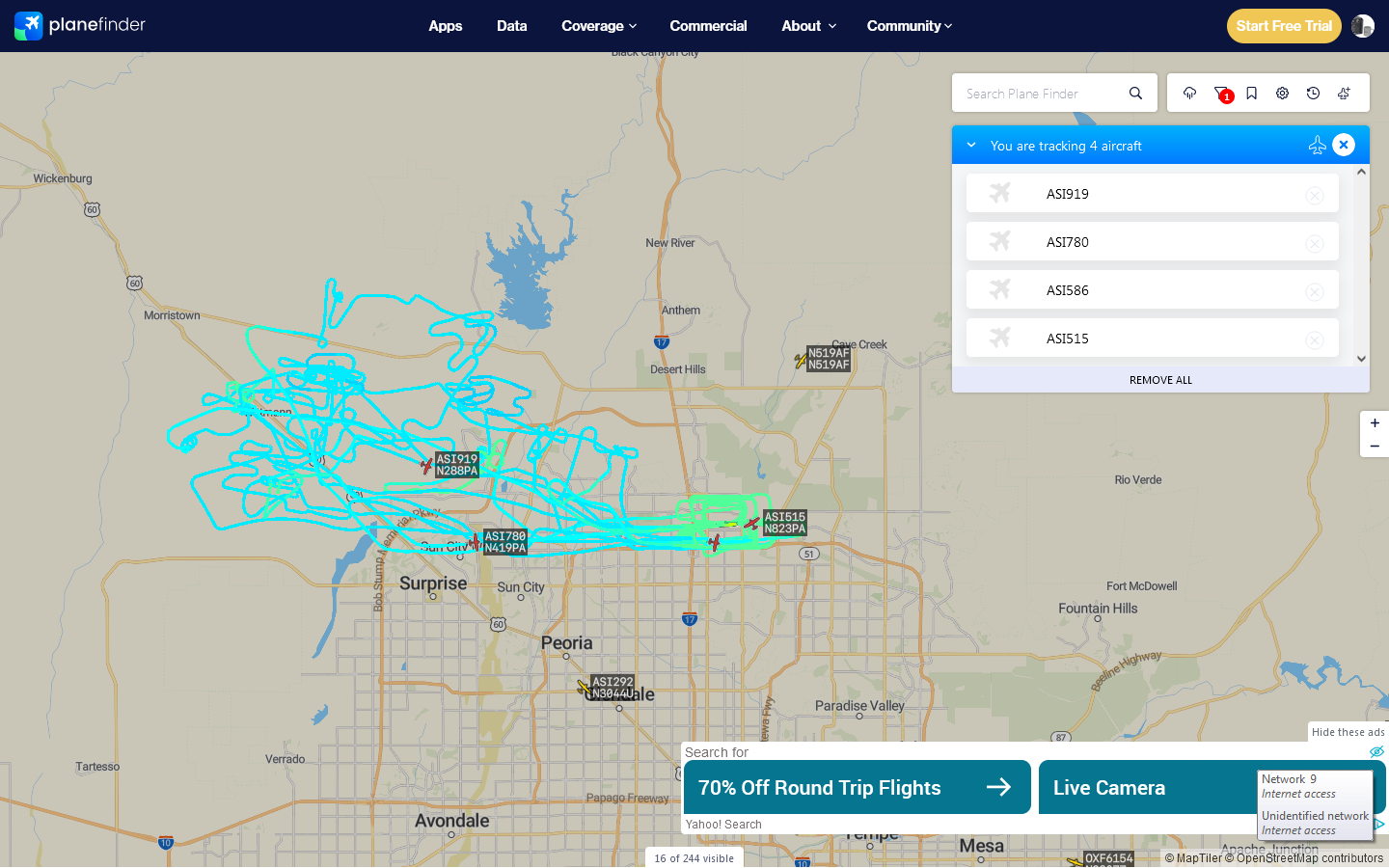Remove ASI586 from tracking list
The image size is (1389, 868).
pos(1315,292)
